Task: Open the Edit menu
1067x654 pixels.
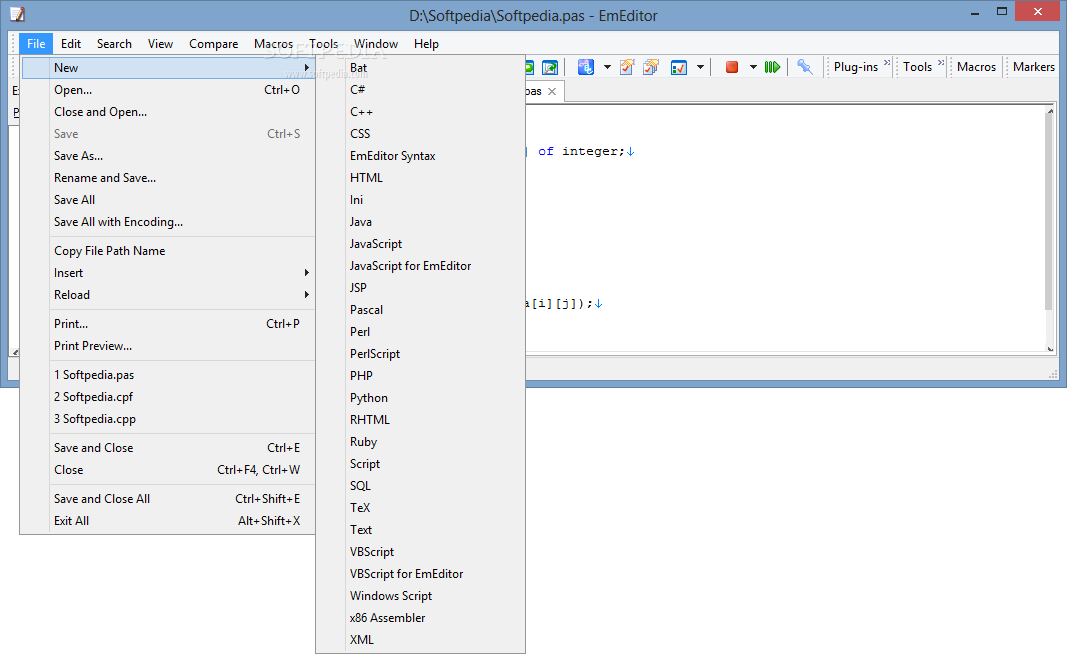Action: (x=71, y=44)
